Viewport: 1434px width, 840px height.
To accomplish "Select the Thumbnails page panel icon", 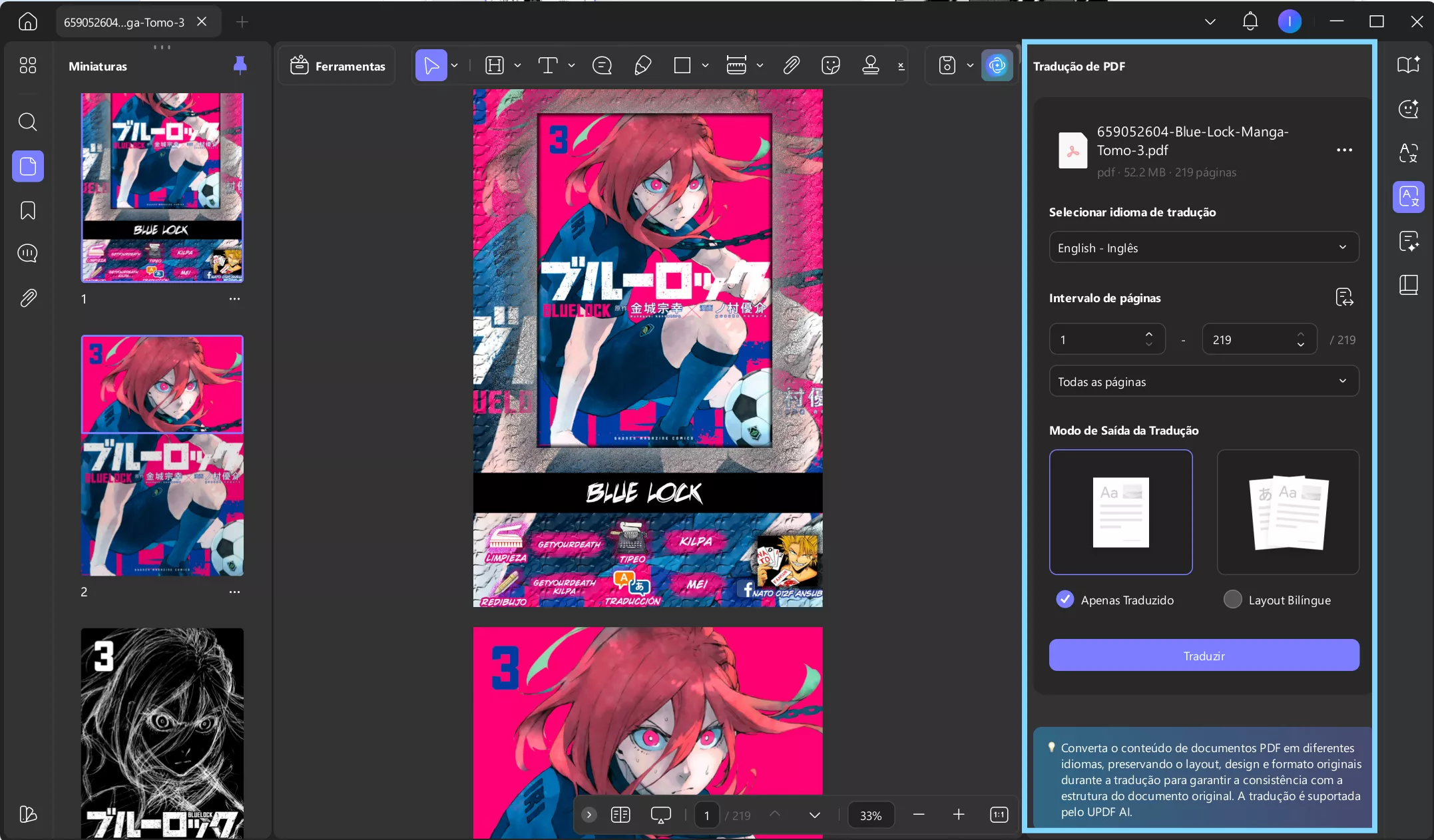I will (x=27, y=166).
